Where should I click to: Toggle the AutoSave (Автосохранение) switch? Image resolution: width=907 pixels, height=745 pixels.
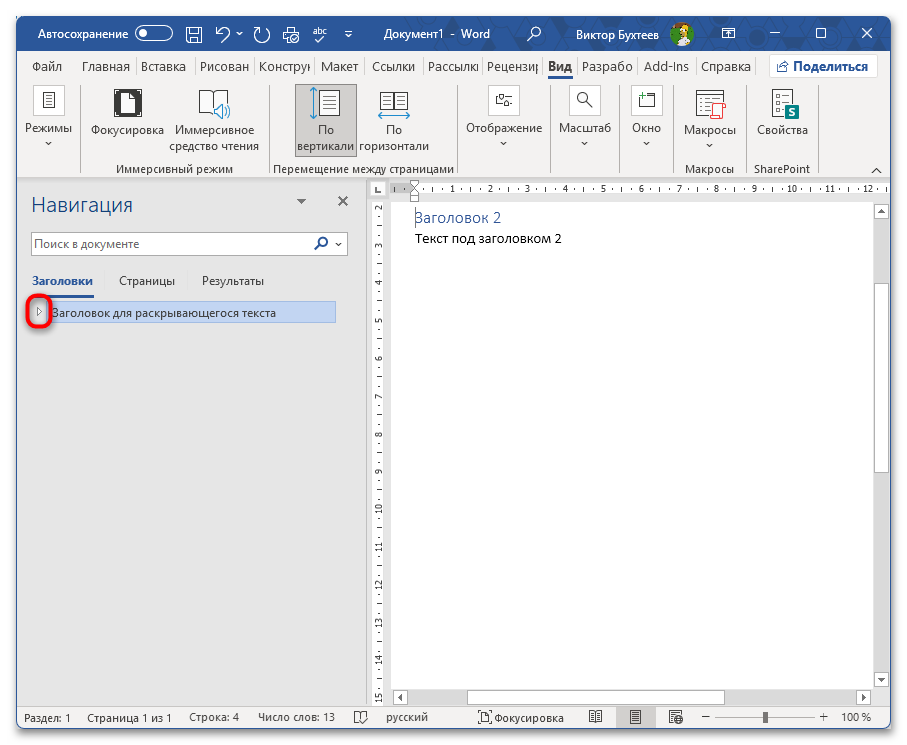154,34
